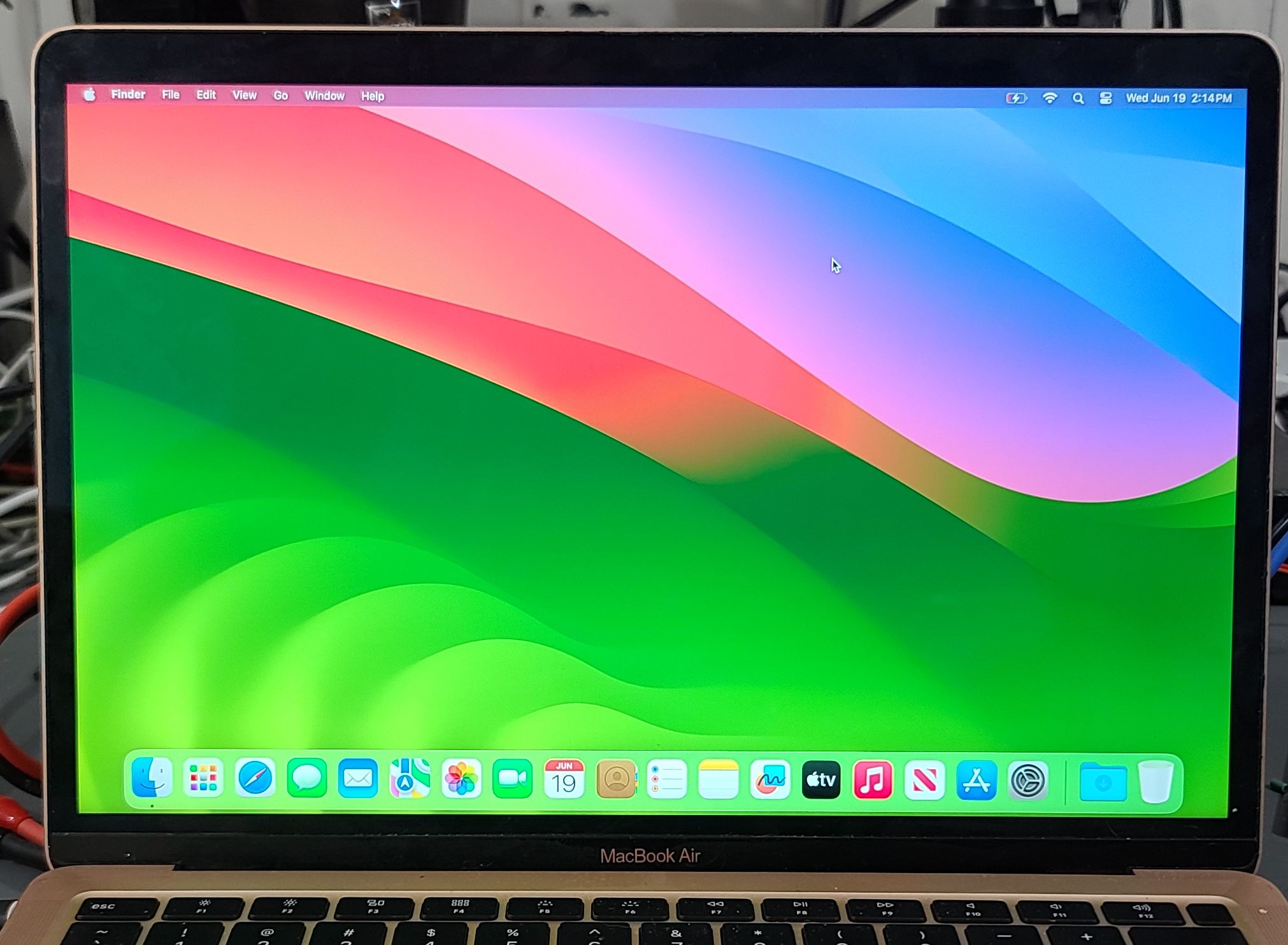Open Calendar showing June 19
The image size is (1288, 945).
pos(564,779)
